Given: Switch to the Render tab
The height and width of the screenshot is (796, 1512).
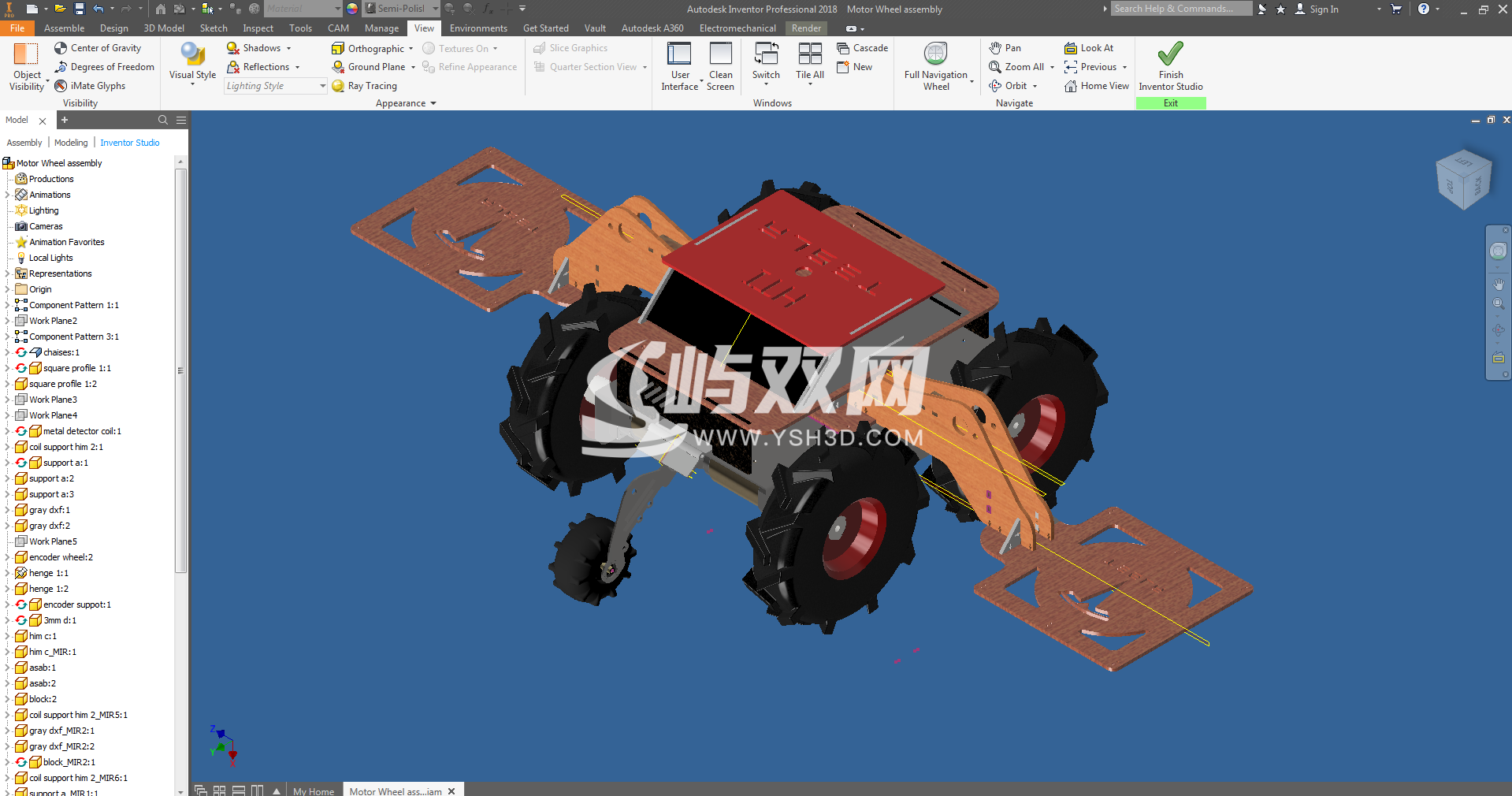Looking at the screenshot, I should coord(806,28).
